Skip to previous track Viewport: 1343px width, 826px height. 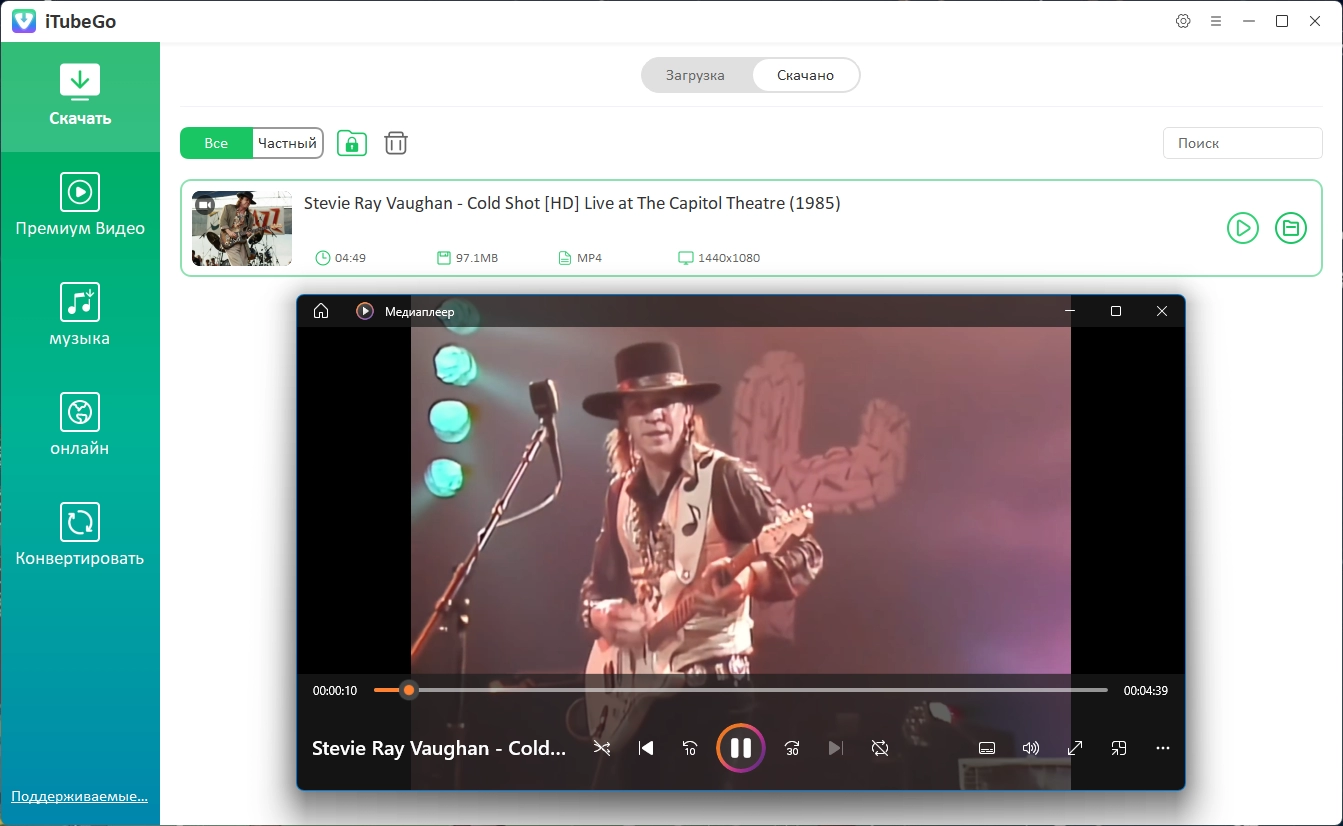coord(646,748)
